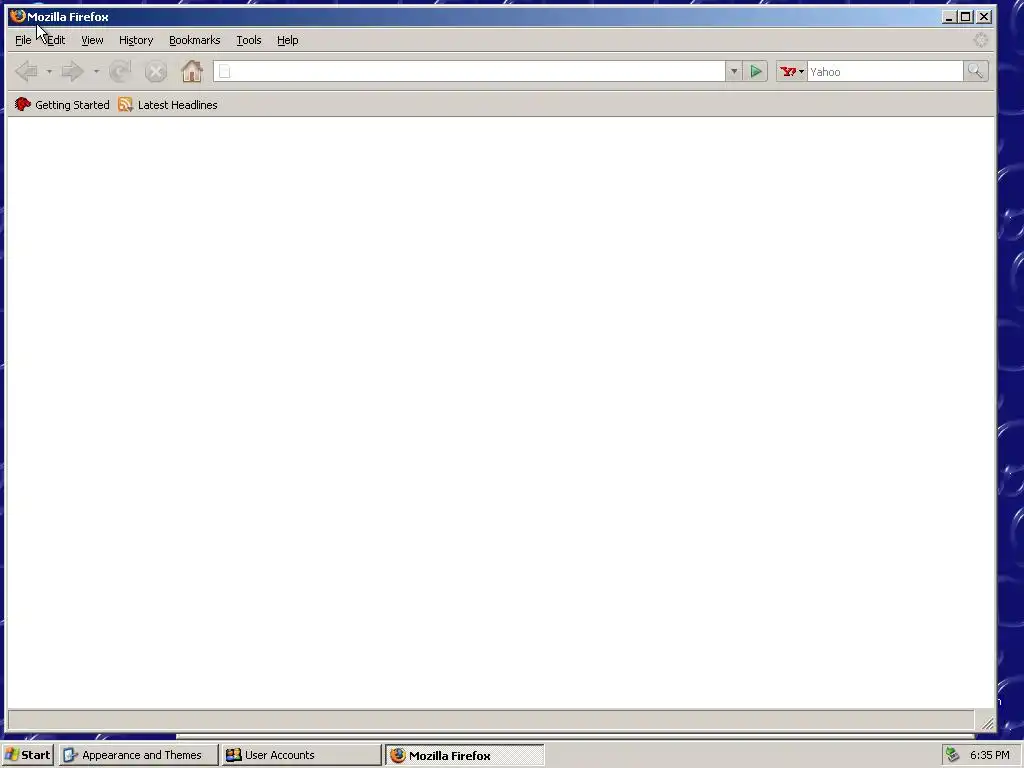Click the system tray network icon
This screenshot has width=1024, height=768.
pyautogui.click(x=953, y=755)
